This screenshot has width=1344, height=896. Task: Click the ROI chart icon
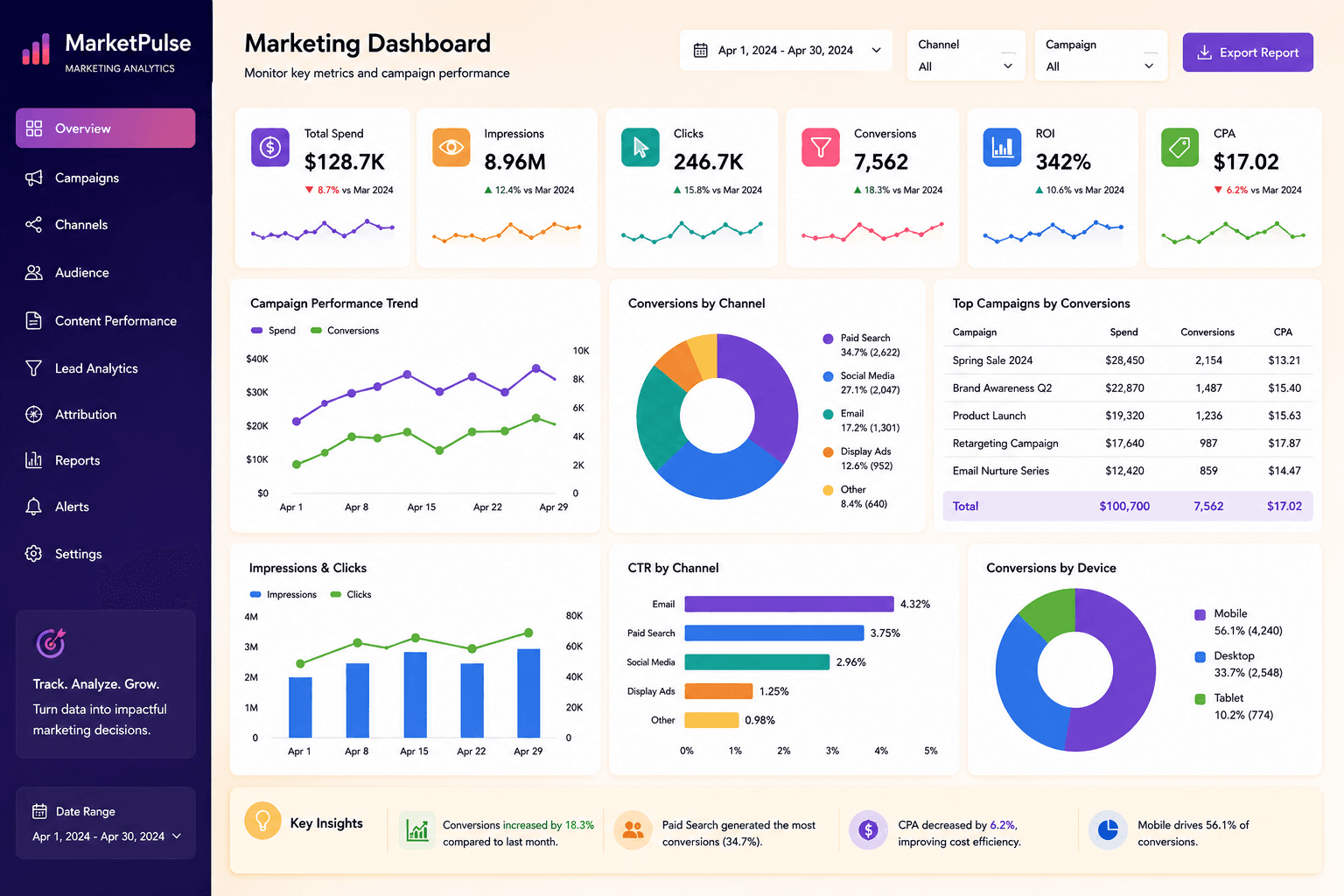(x=1003, y=147)
